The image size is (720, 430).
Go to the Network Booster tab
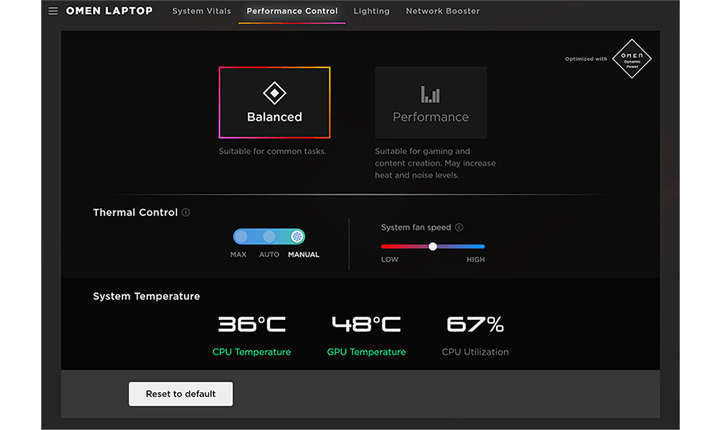(442, 11)
